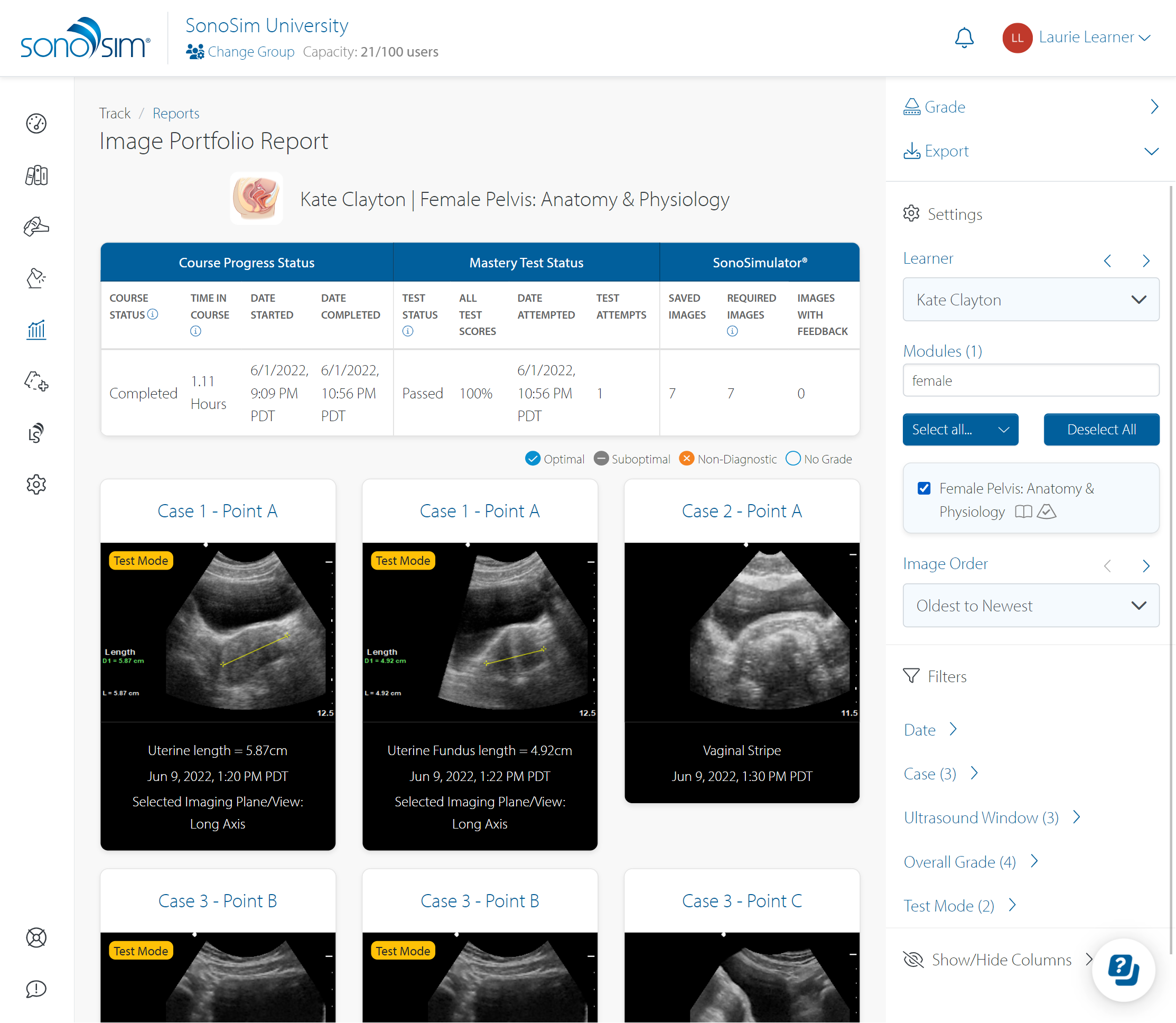Click the Change Group link

(251, 52)
